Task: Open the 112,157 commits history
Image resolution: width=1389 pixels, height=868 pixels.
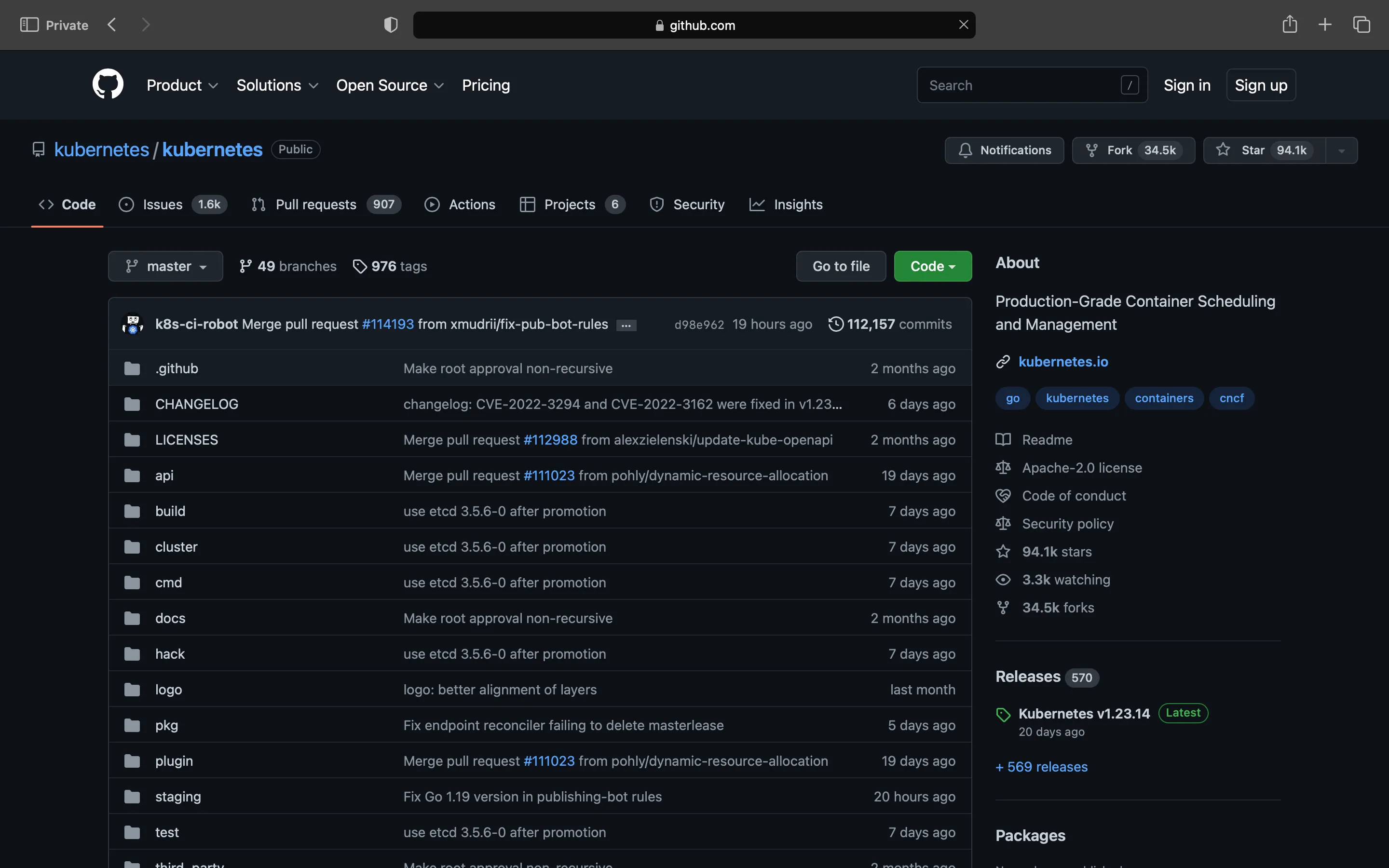Action: click(x=890, y=324)
